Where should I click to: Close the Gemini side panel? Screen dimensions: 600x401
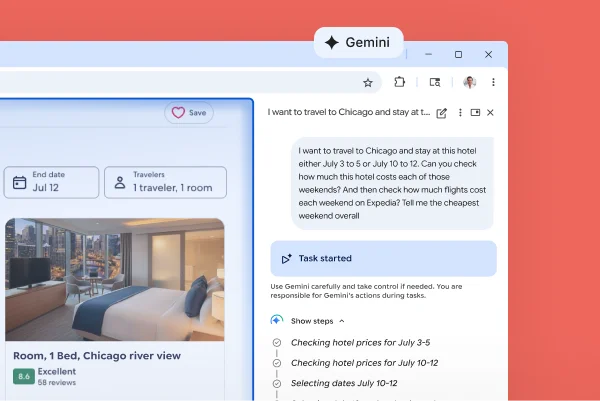coord(490,112)
